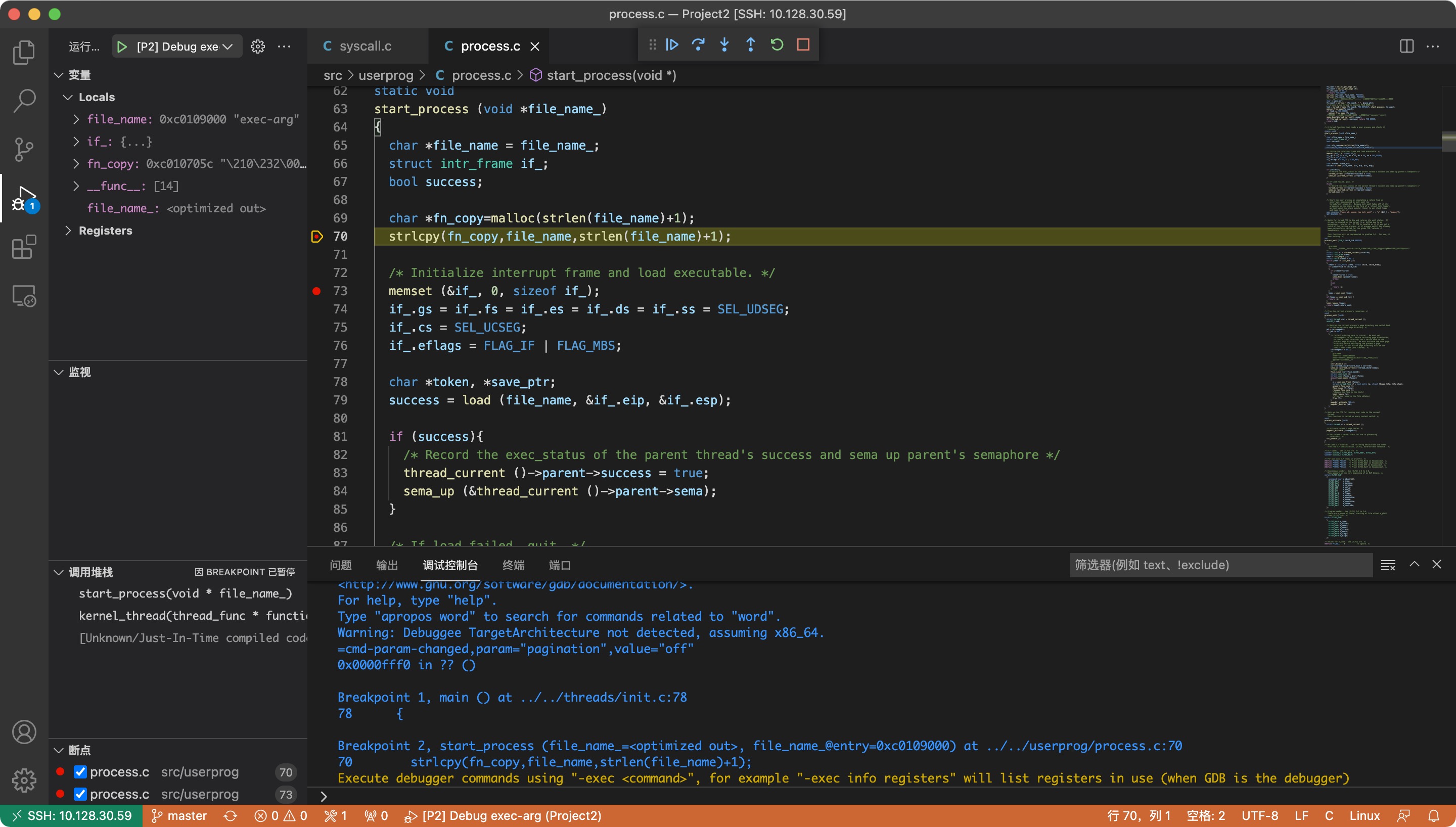Step into the current function
The image size is (1456, 827).
tap(724, 45)
